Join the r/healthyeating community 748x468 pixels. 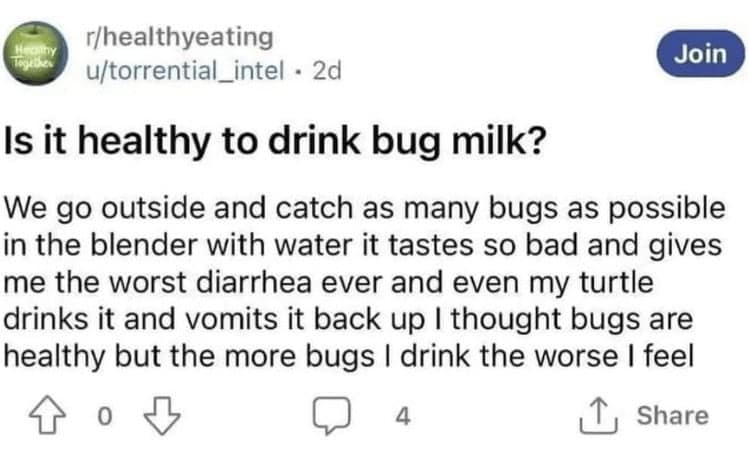point(699,53)
